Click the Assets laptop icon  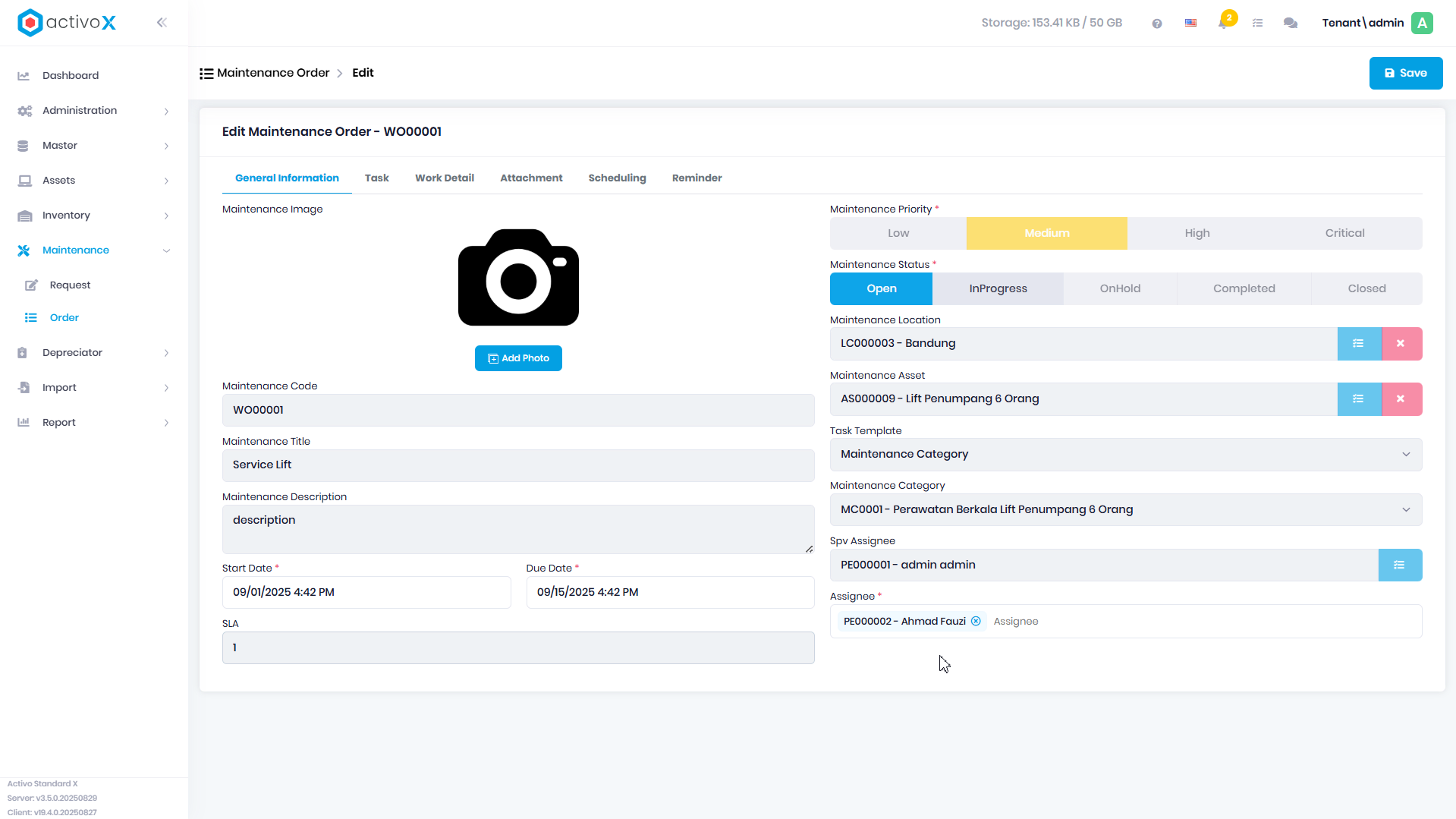24,181
